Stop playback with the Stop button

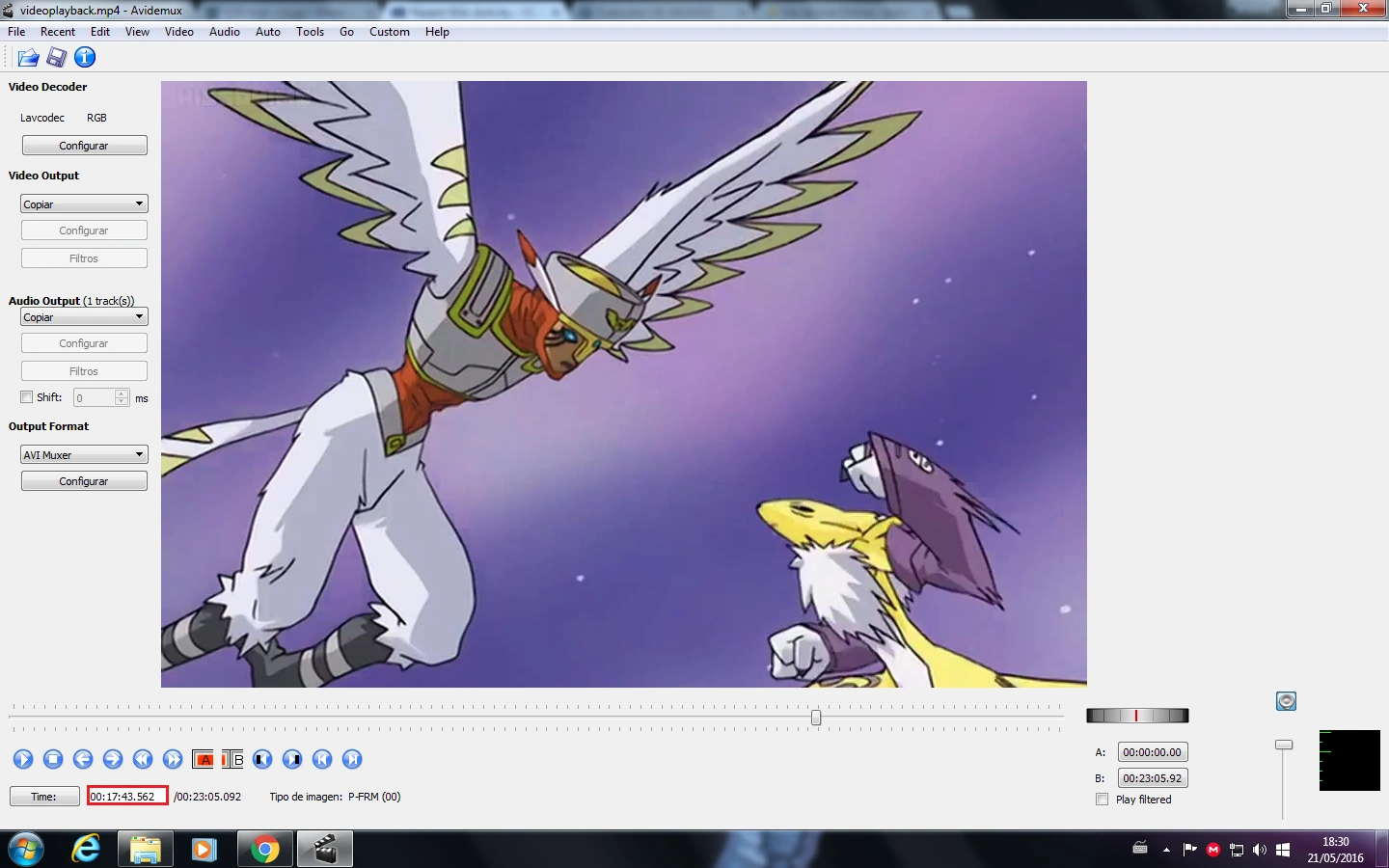(x=53, y=759)
